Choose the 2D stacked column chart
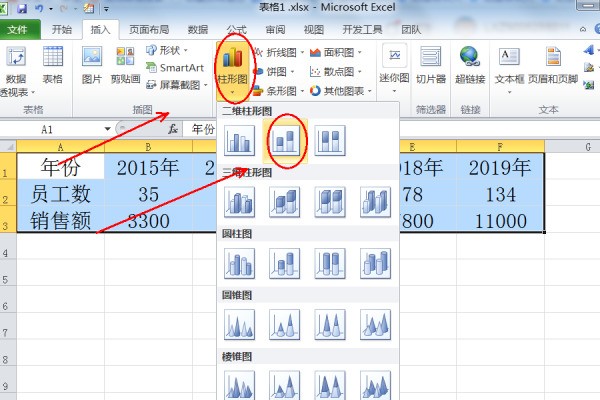 point(284,141)
